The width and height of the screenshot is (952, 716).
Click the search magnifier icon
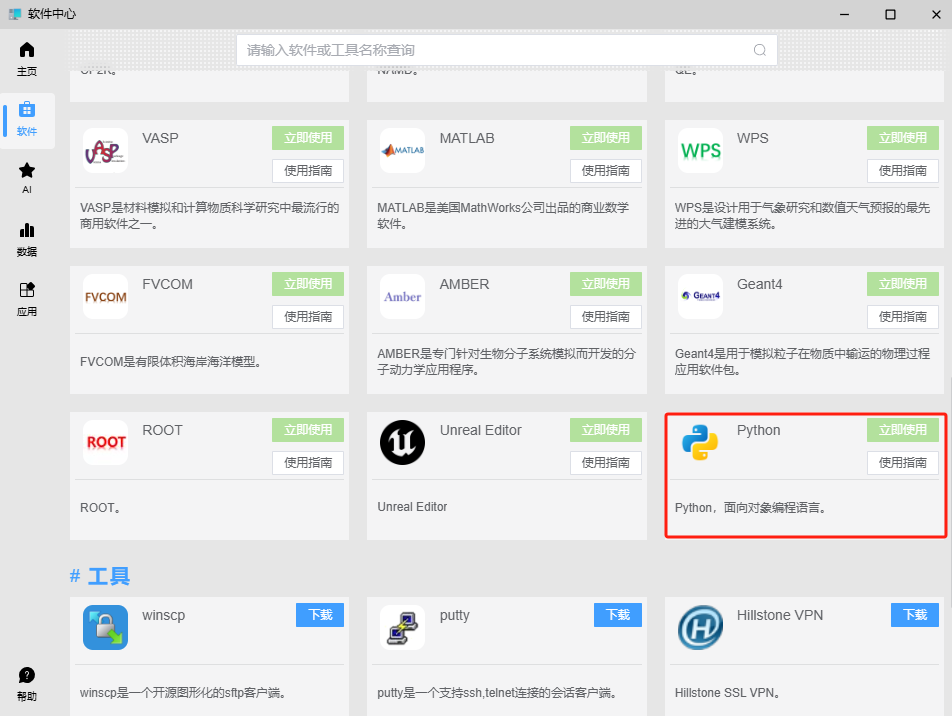[x=760, y=50]
